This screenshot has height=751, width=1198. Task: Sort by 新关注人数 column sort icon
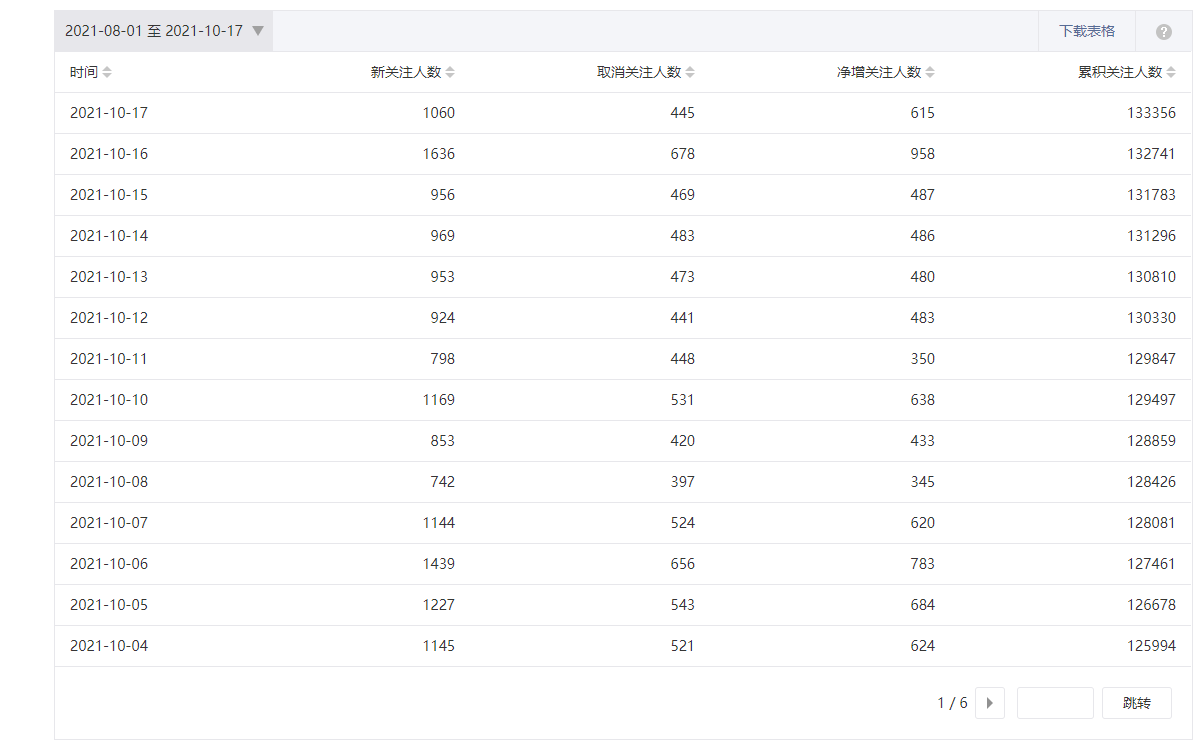coord(450,72)
